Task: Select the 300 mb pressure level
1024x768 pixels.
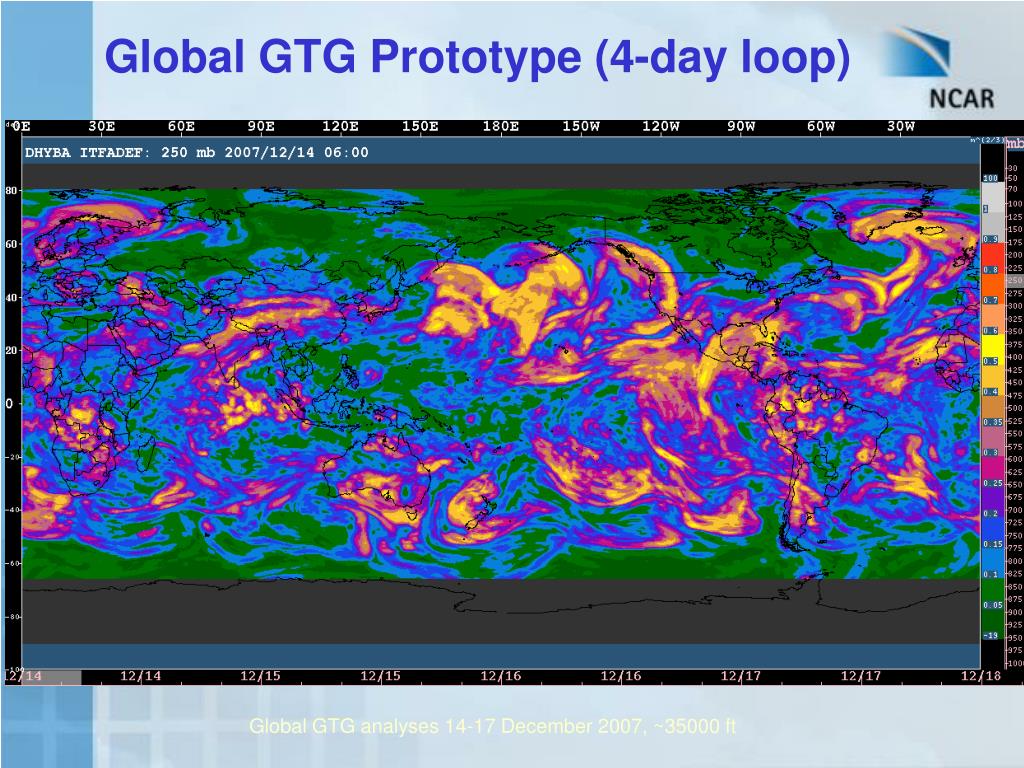Action: pos(1015,306)
